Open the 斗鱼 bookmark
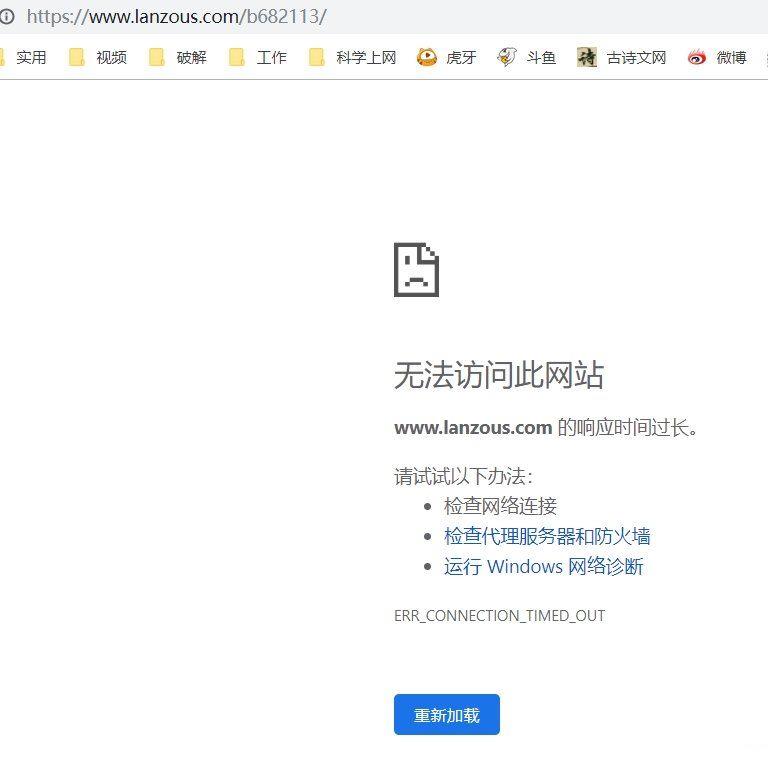Viewport: 768px width, 765px height. [527, 57]
